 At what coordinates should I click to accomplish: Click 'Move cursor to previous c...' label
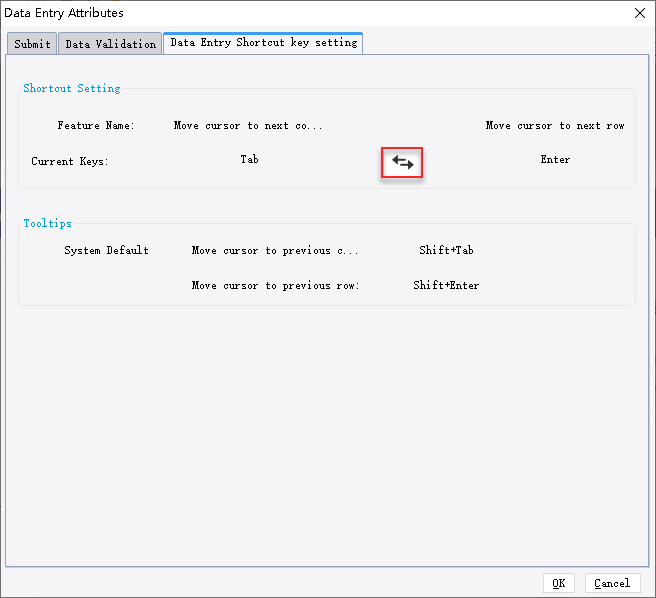click(275, 251)
